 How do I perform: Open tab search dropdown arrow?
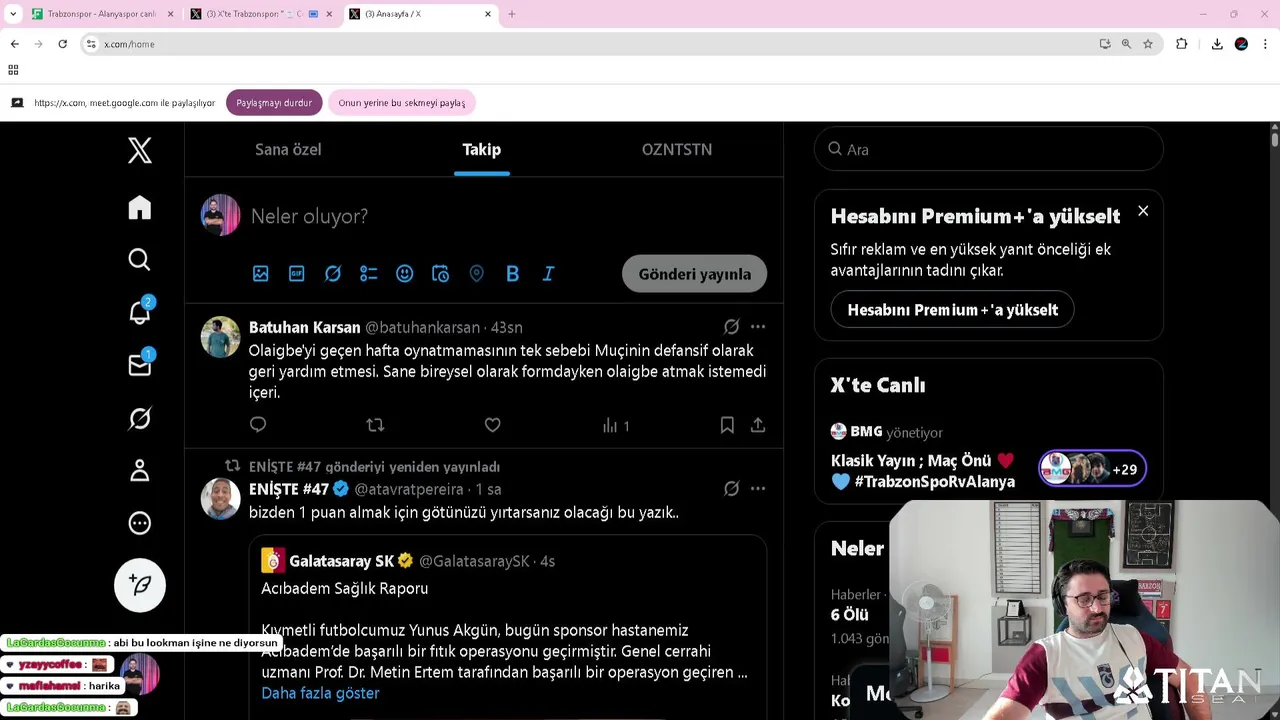13,14
